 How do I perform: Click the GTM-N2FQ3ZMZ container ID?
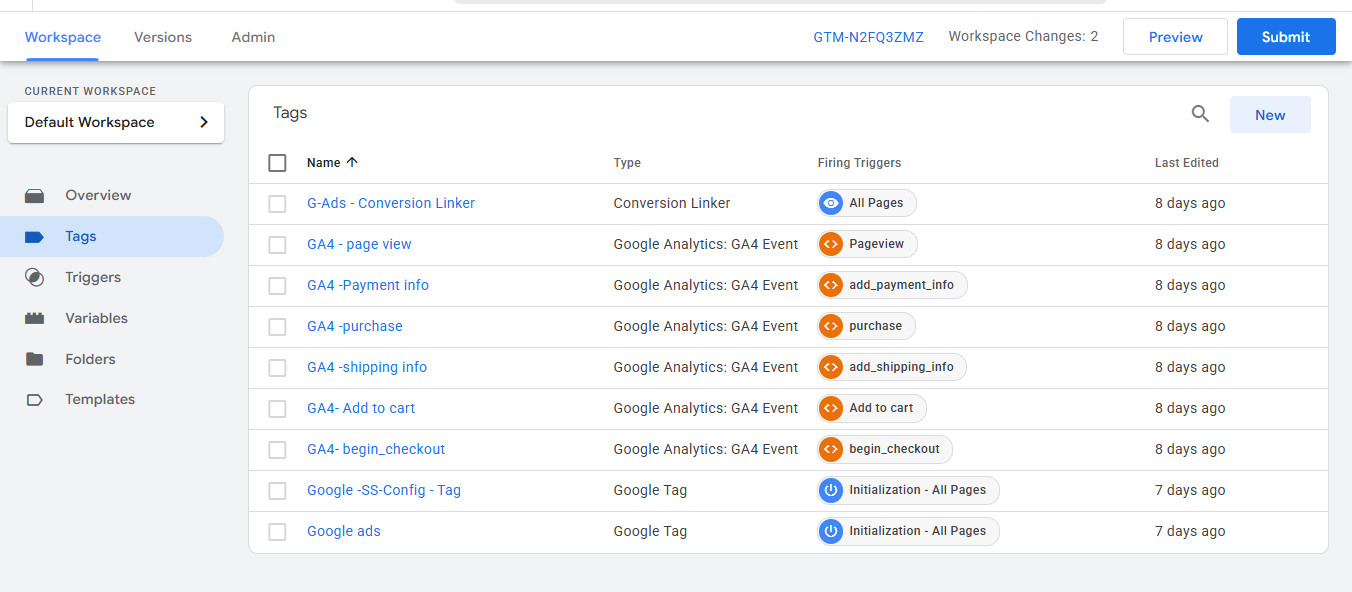click(x=869, y=37)
